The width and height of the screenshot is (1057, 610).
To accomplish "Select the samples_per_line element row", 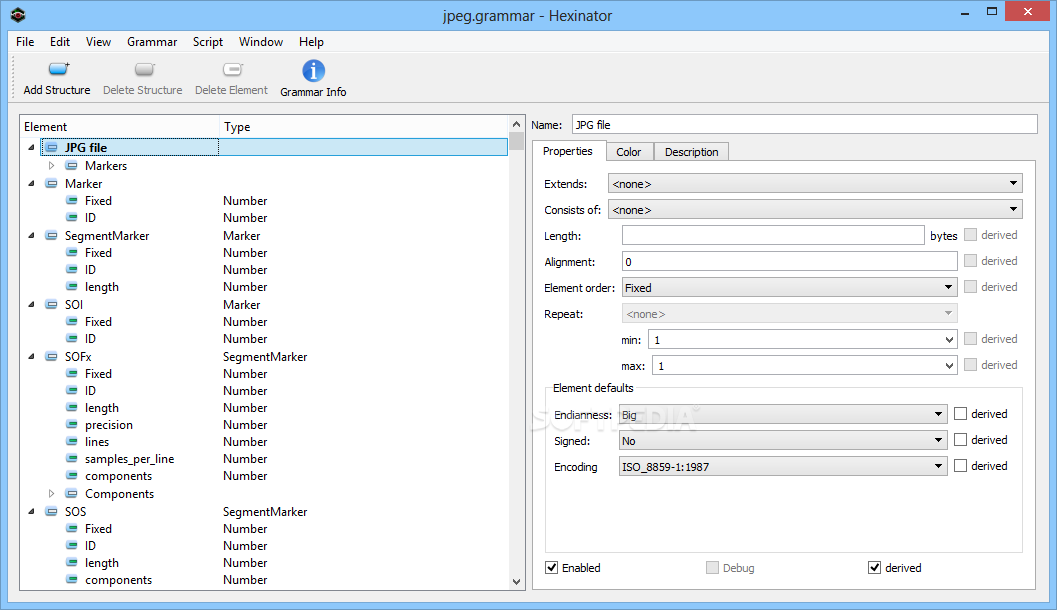I will click(x=264, y=459).
